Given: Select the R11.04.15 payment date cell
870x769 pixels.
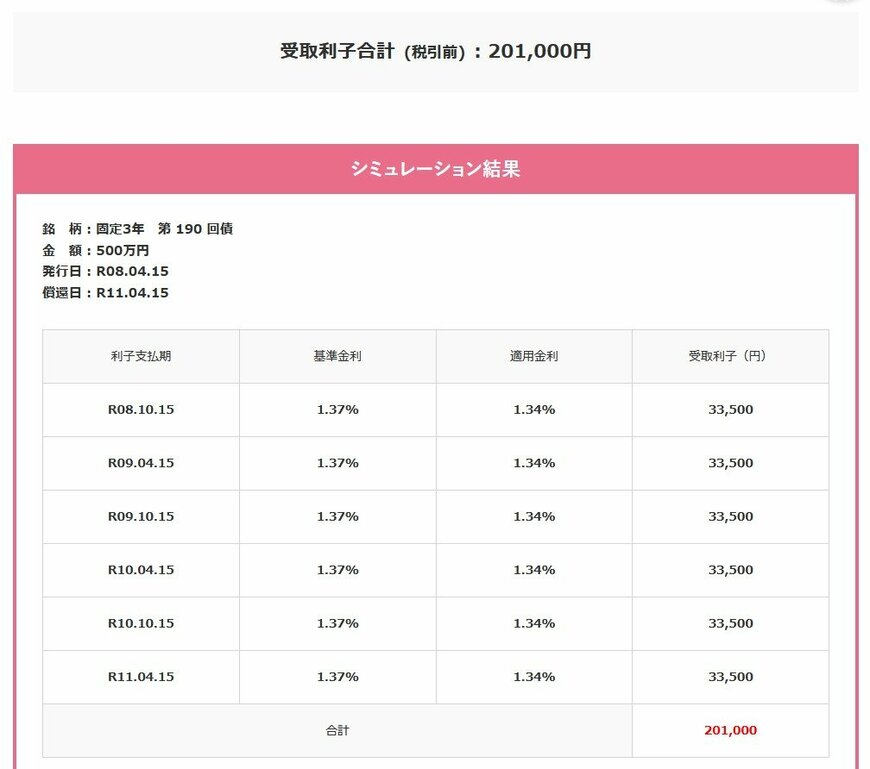Looking at the screenshot, I should (x=141, y=677).
